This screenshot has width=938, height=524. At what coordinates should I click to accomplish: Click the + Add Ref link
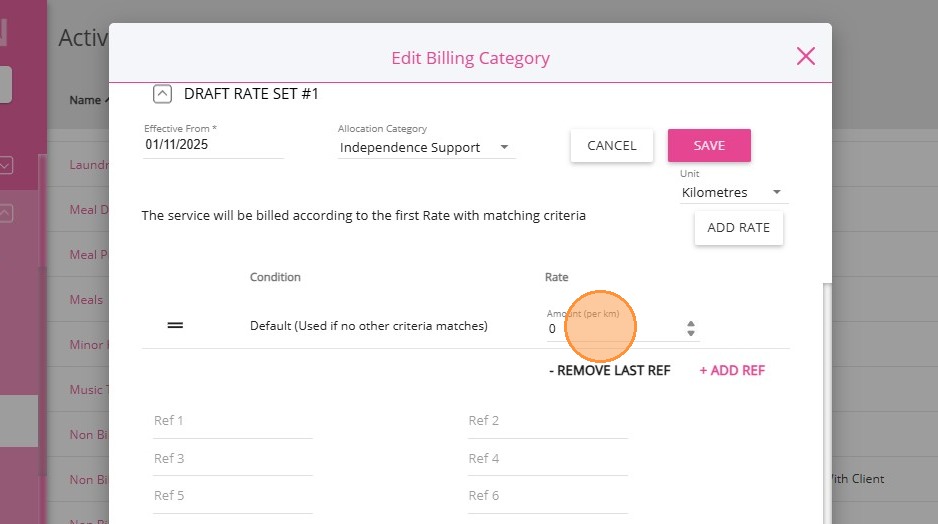click(732, 370)
